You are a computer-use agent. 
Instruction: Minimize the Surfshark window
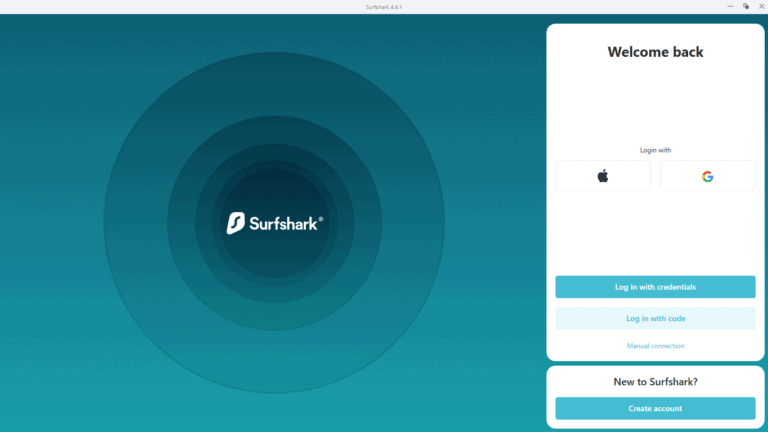coord(730,6)
